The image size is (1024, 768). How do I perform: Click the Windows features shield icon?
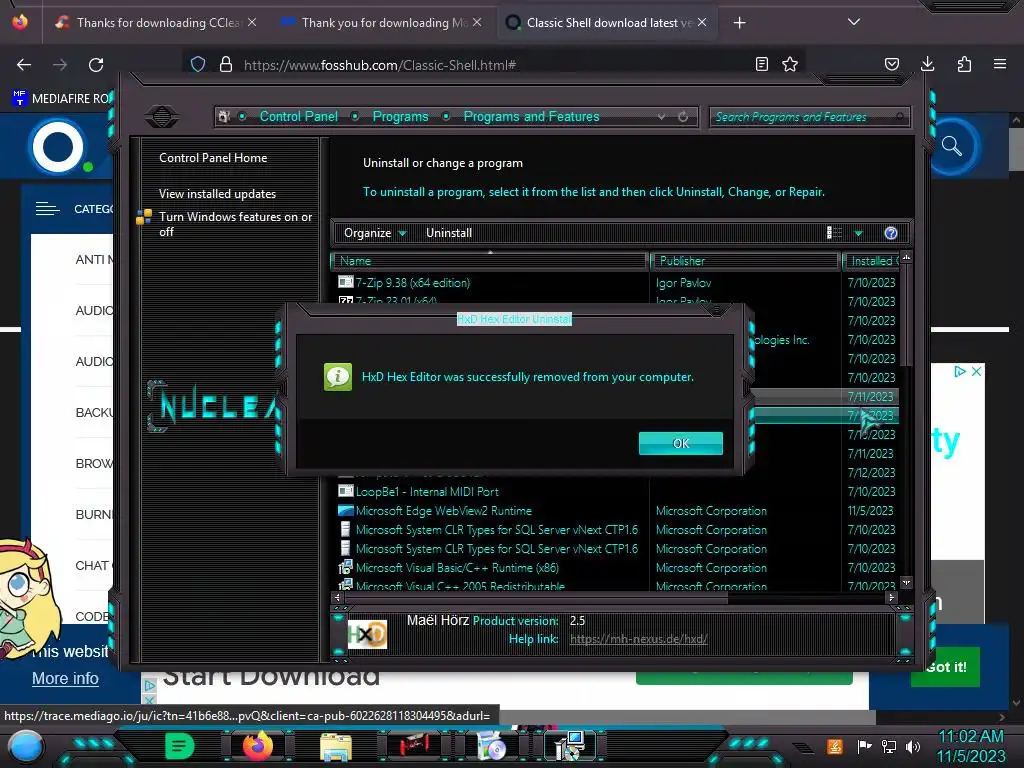point(144,217)
